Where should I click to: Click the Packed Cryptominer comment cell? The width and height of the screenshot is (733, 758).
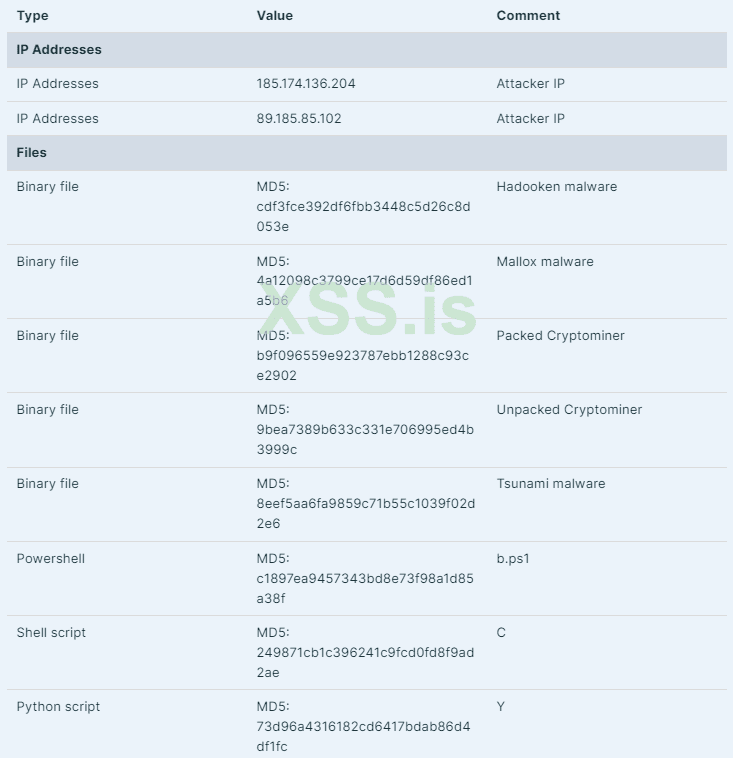point(560,336)
